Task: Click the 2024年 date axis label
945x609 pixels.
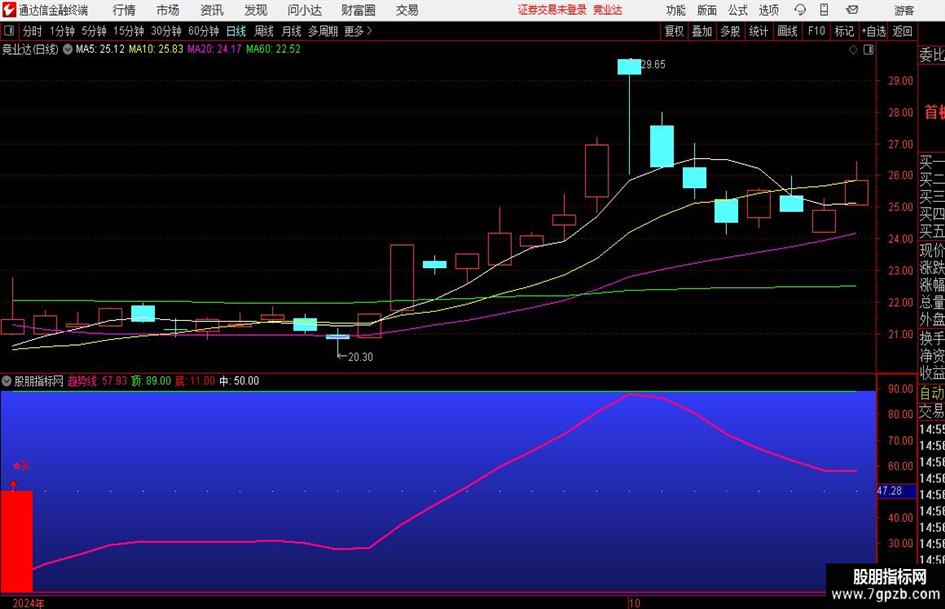Action: 28,603
